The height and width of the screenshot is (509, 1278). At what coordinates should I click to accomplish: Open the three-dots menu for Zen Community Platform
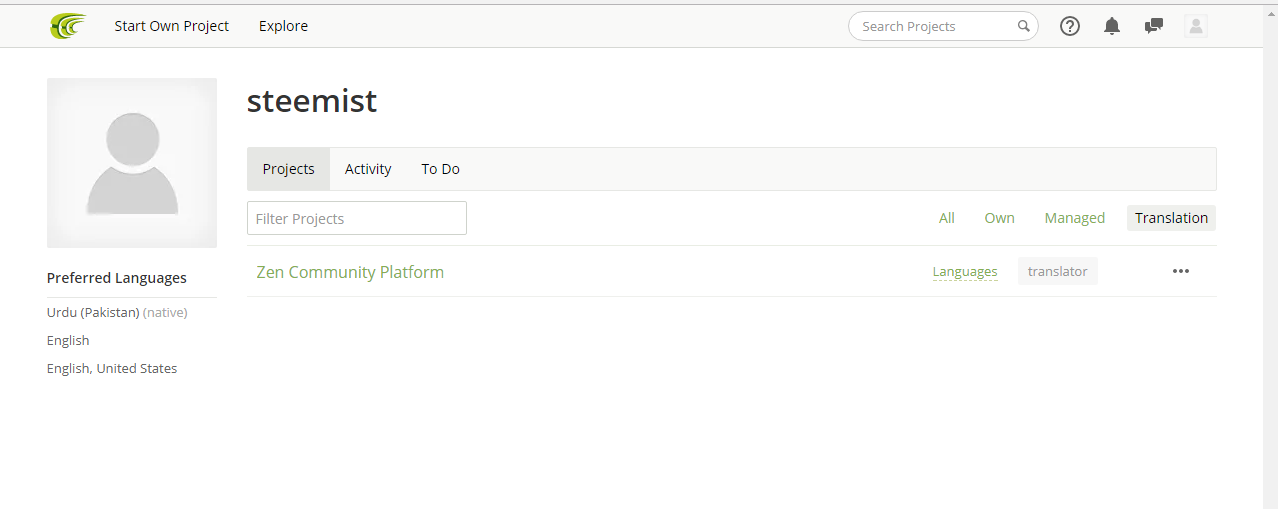click(1181, 271)
